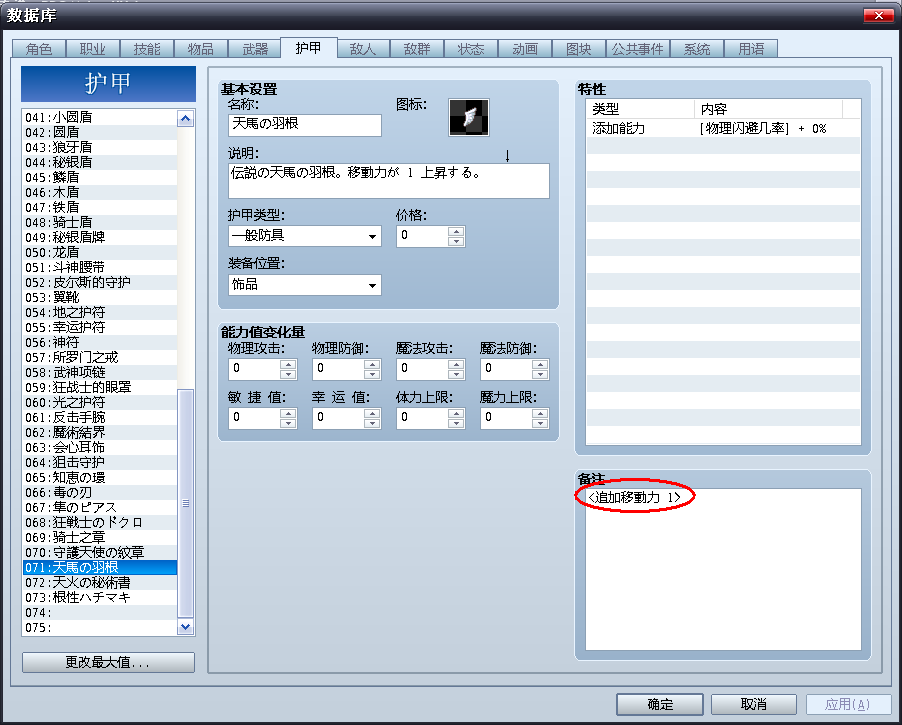Go to the 公共事件 tab

tap(637, 49)
